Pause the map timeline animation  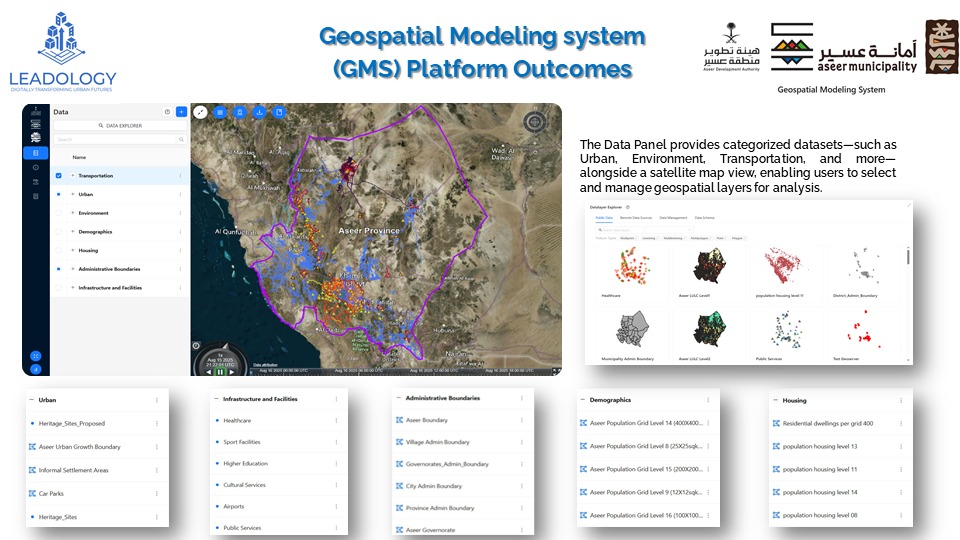tap(222, 371)
